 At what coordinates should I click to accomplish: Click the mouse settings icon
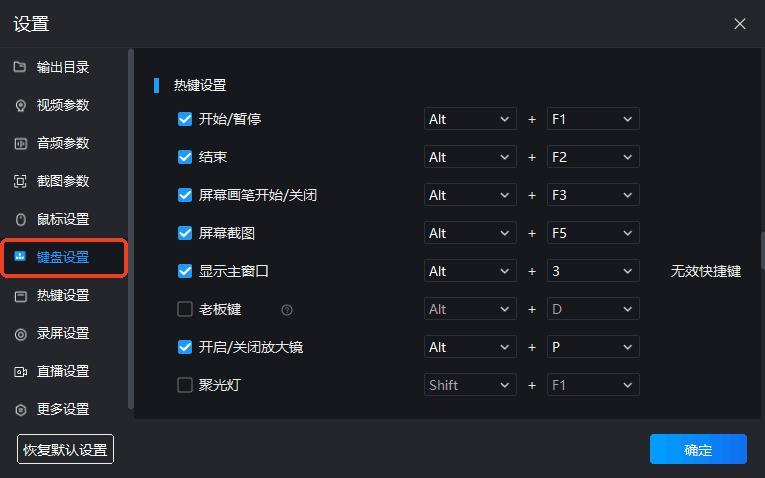20,219
